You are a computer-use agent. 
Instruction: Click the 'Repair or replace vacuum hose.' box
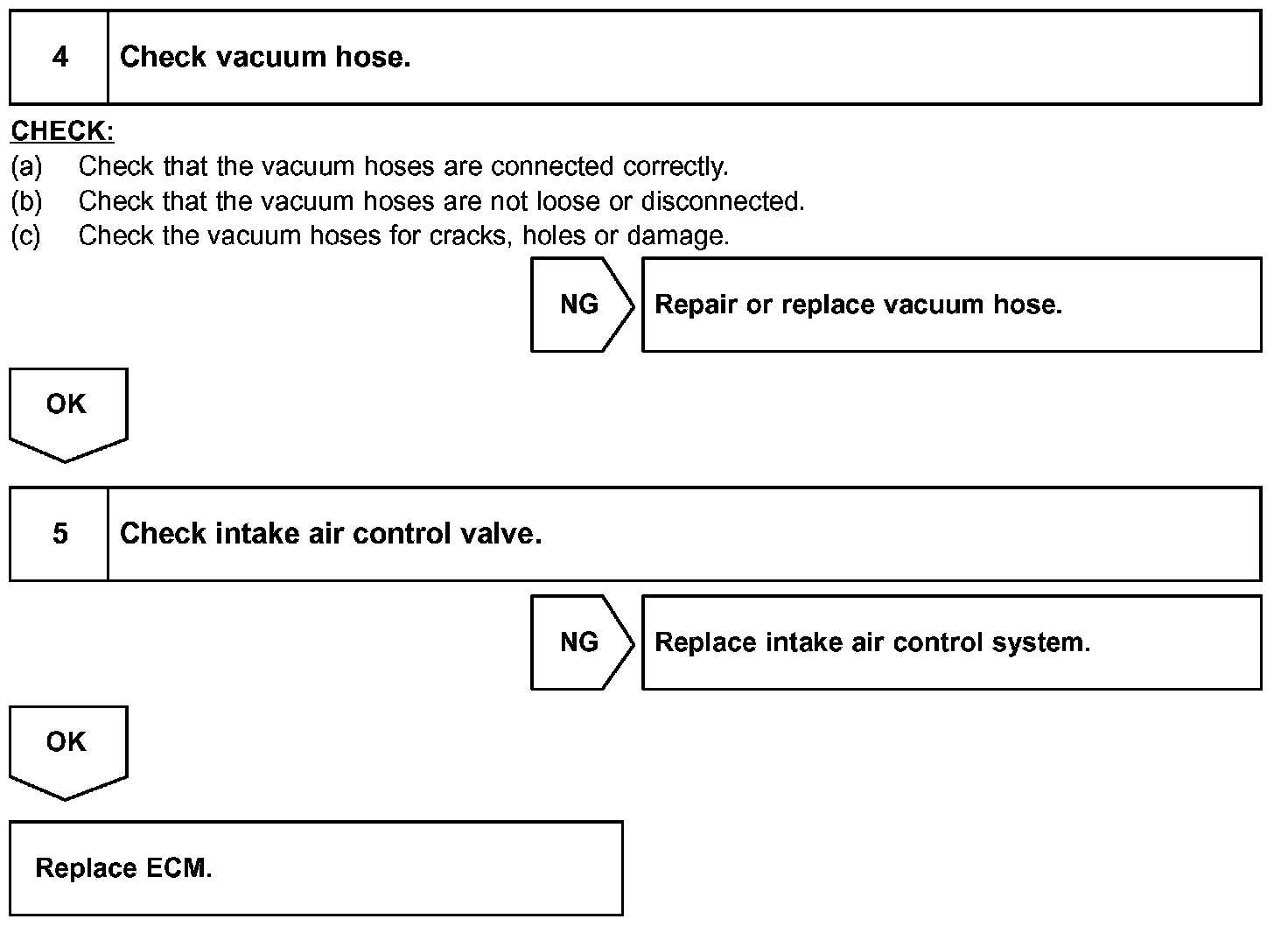[x=951, y=305]
